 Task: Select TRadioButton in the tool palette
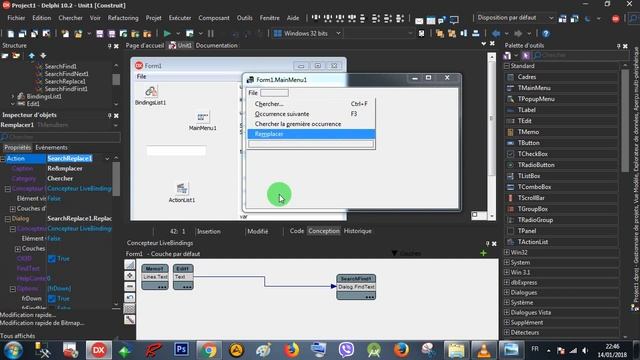click(x=536, y=165)
